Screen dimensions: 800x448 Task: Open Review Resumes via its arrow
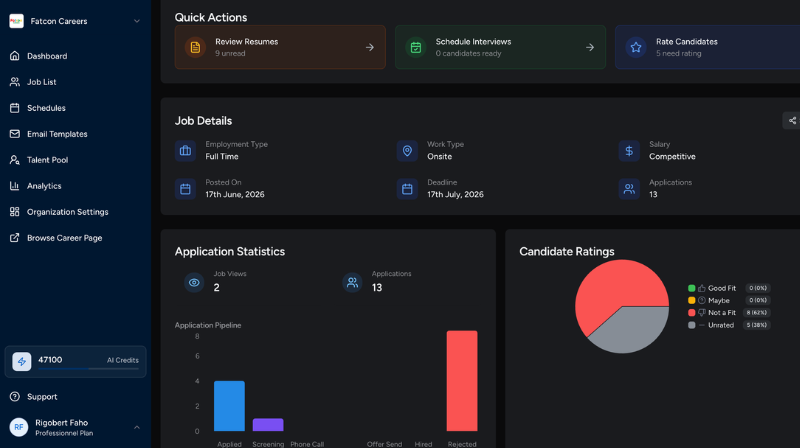coord(370,47)
